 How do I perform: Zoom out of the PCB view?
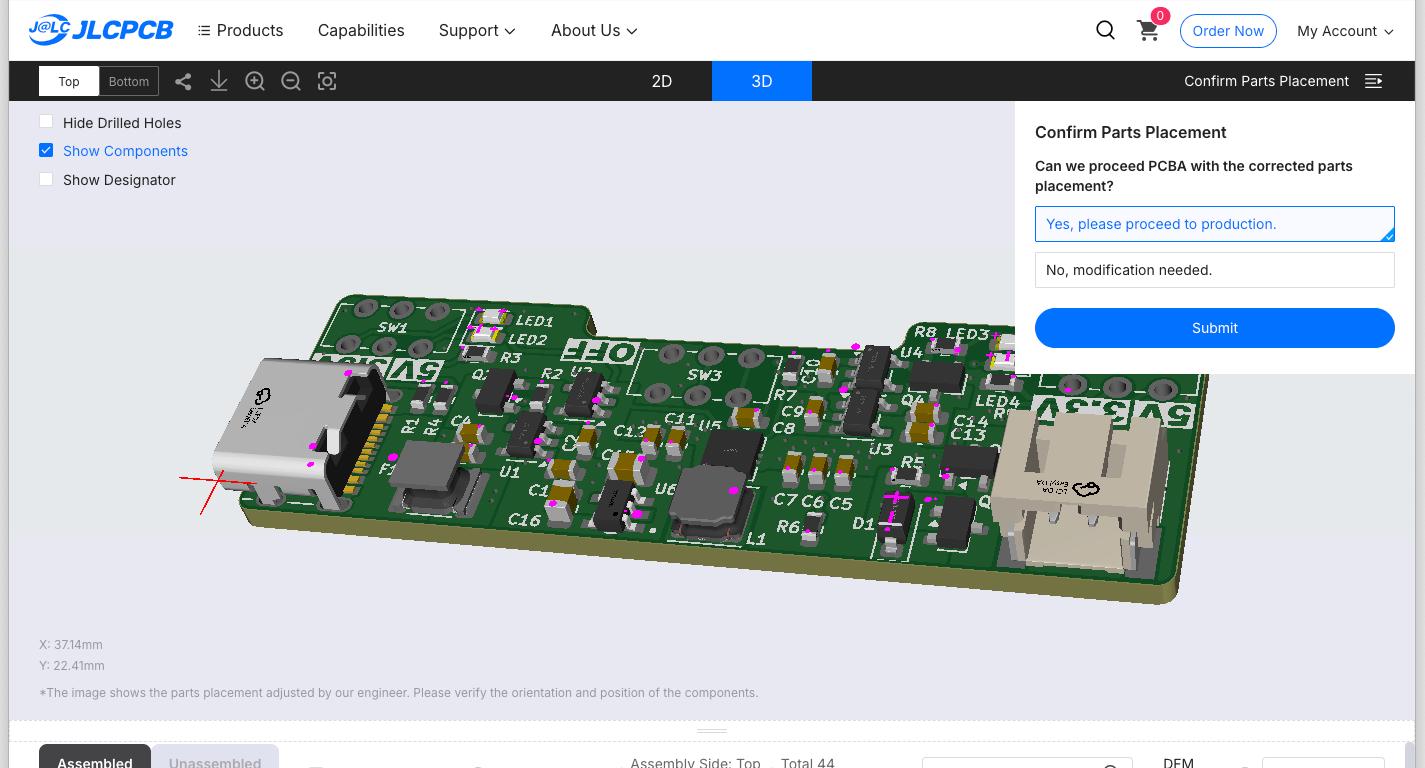(291, 82)
